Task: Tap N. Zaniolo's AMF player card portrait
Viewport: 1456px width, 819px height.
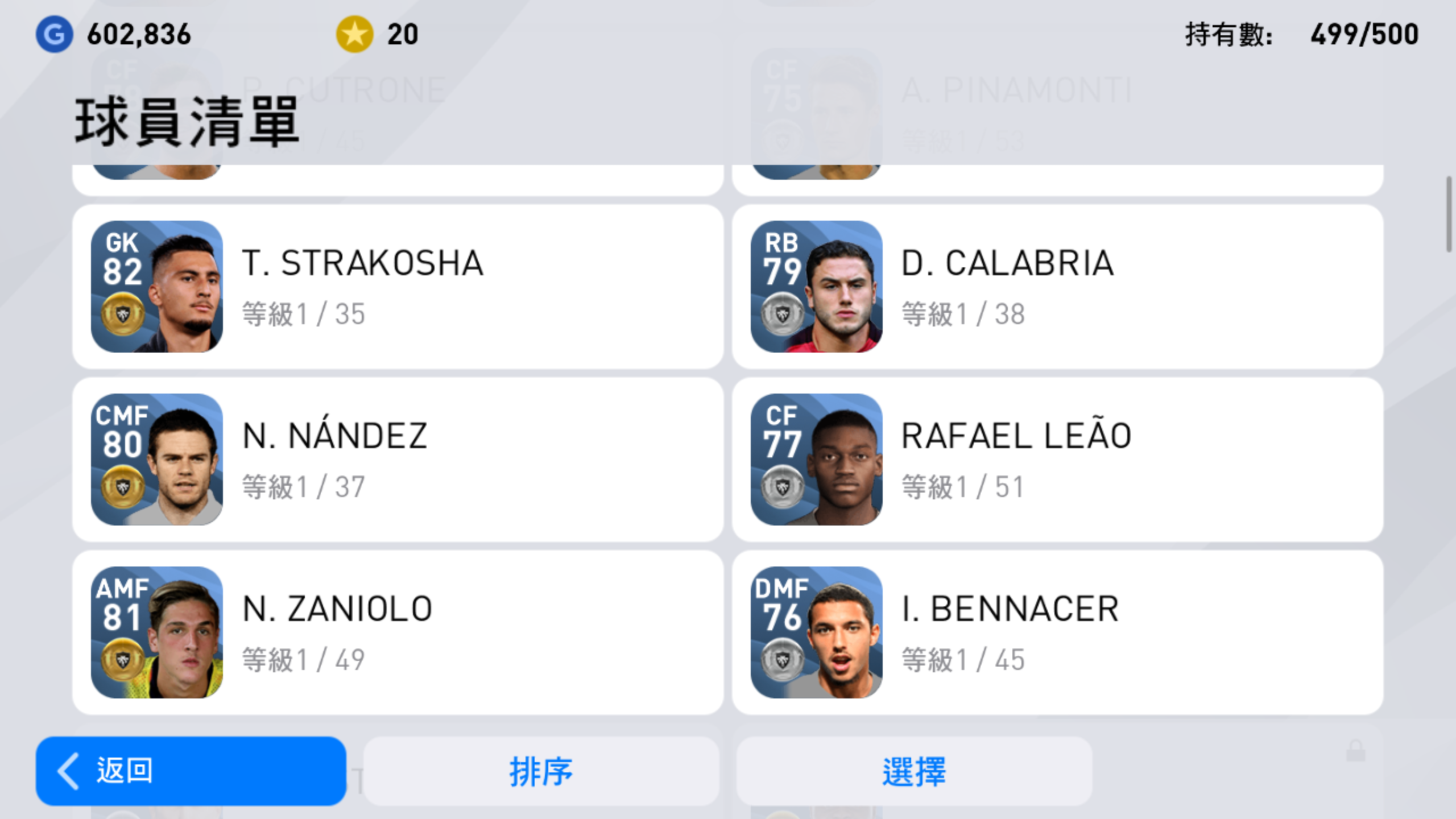Action: 157,632
